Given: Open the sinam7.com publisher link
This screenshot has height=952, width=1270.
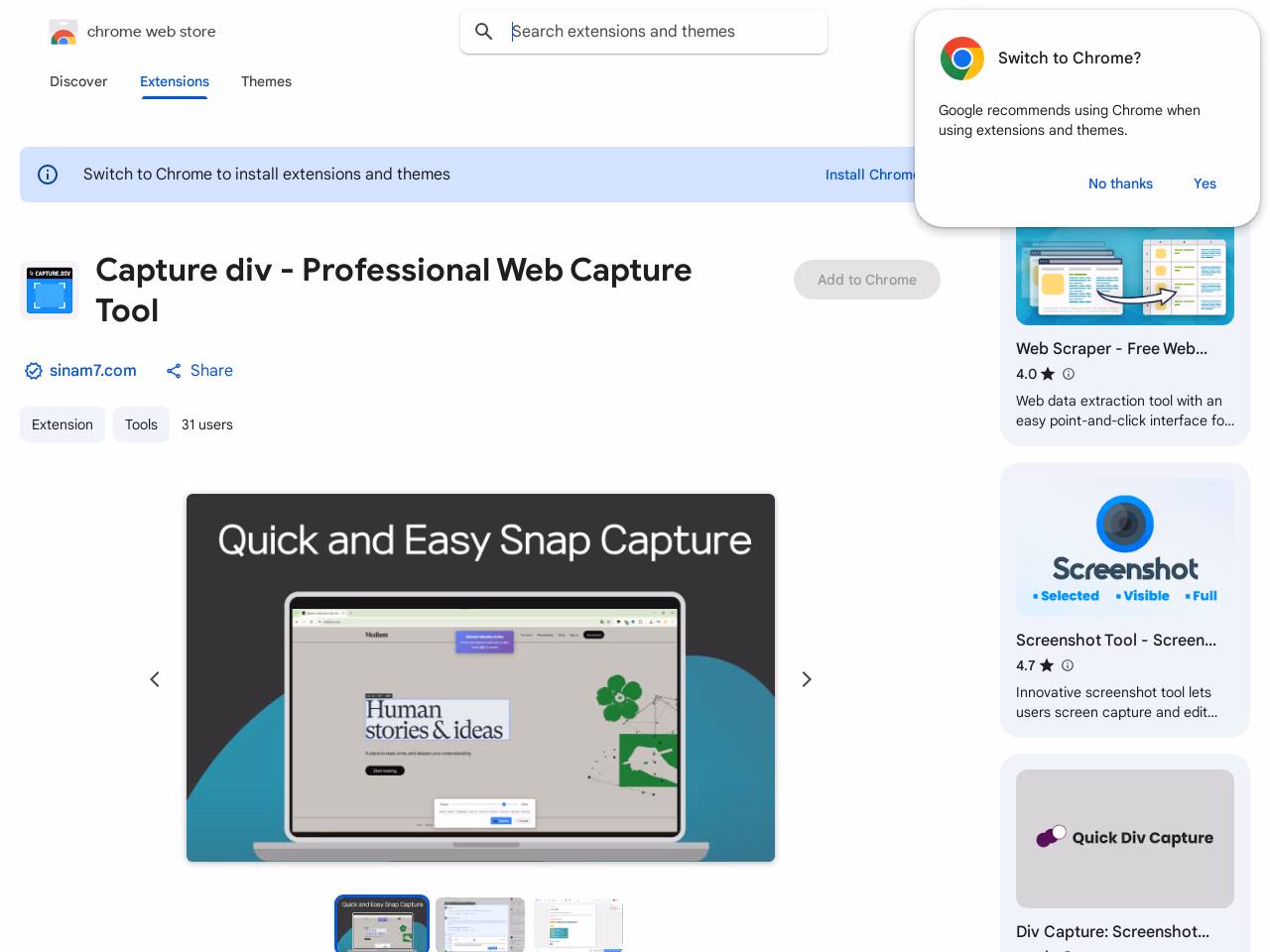Looking at the screenshot, I should coord(92,371).
